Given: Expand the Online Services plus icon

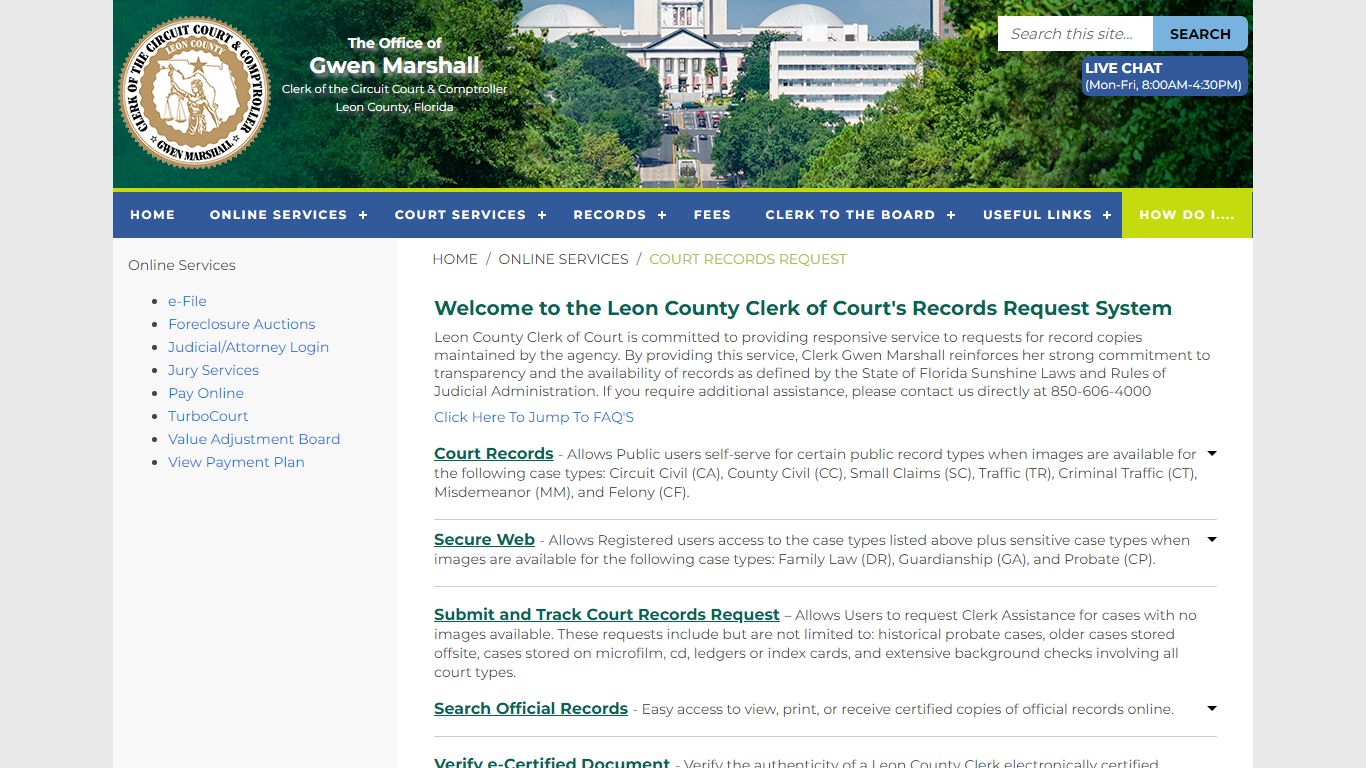Looking at the screenshot, I should point(363,215).
